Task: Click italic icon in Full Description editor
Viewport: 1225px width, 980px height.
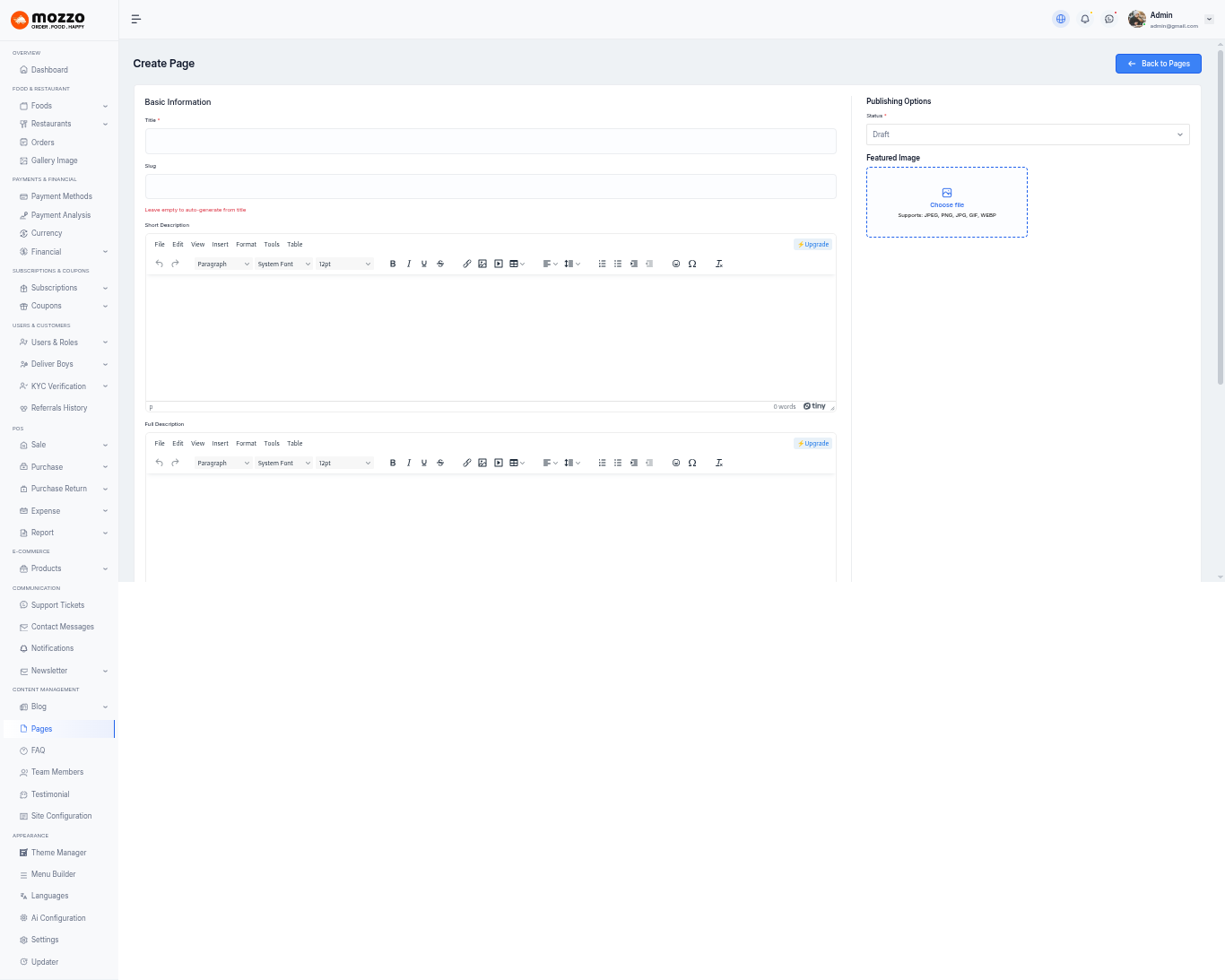Action: [x=409, y=463]
